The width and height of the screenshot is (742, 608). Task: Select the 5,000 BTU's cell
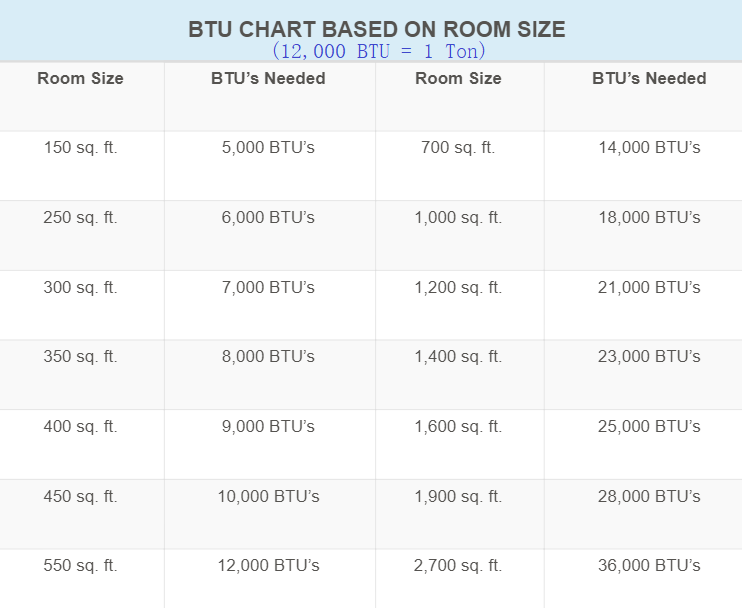268,148
